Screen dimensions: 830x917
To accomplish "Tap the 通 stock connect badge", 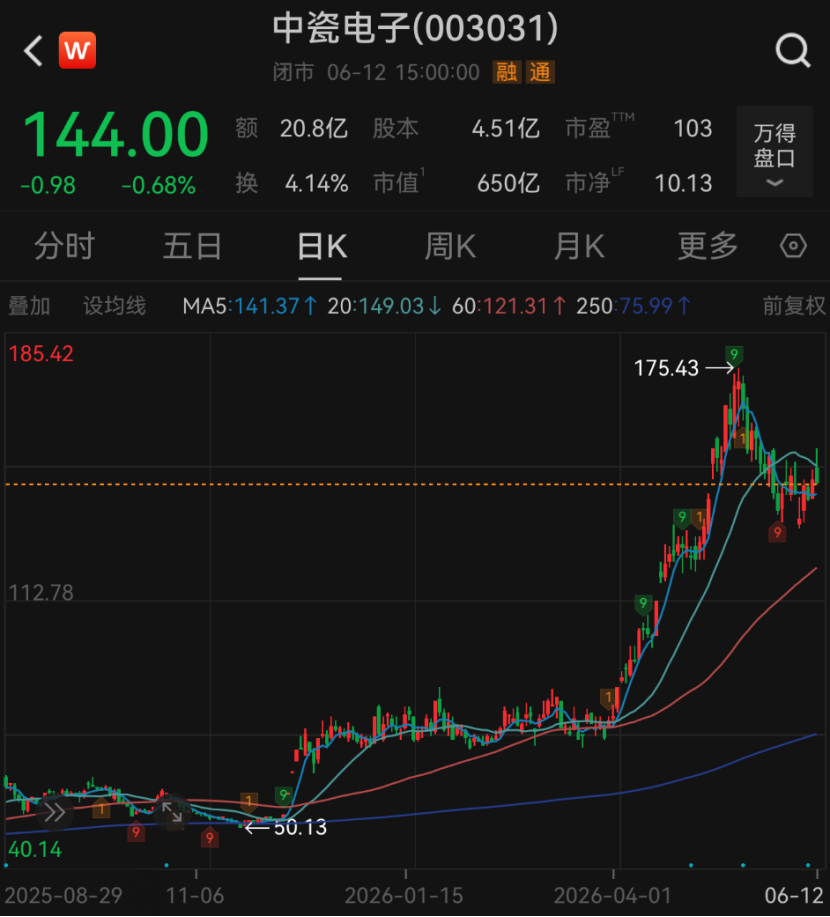I will (x=540, y=73).
